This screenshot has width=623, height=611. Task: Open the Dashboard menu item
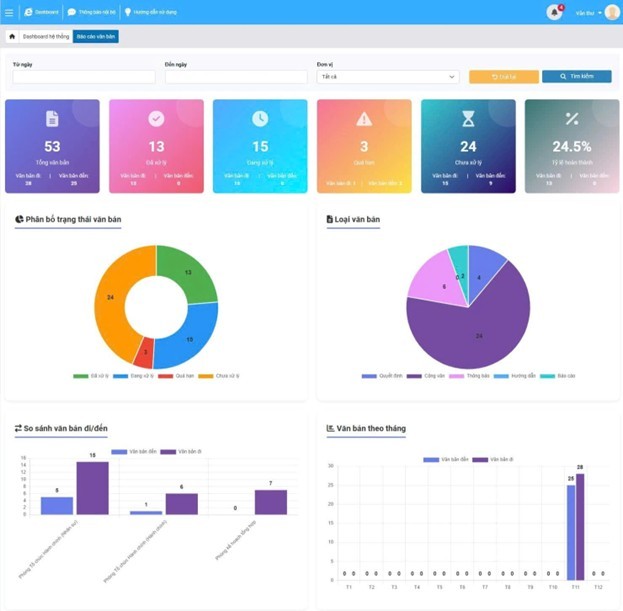point(41,12)
